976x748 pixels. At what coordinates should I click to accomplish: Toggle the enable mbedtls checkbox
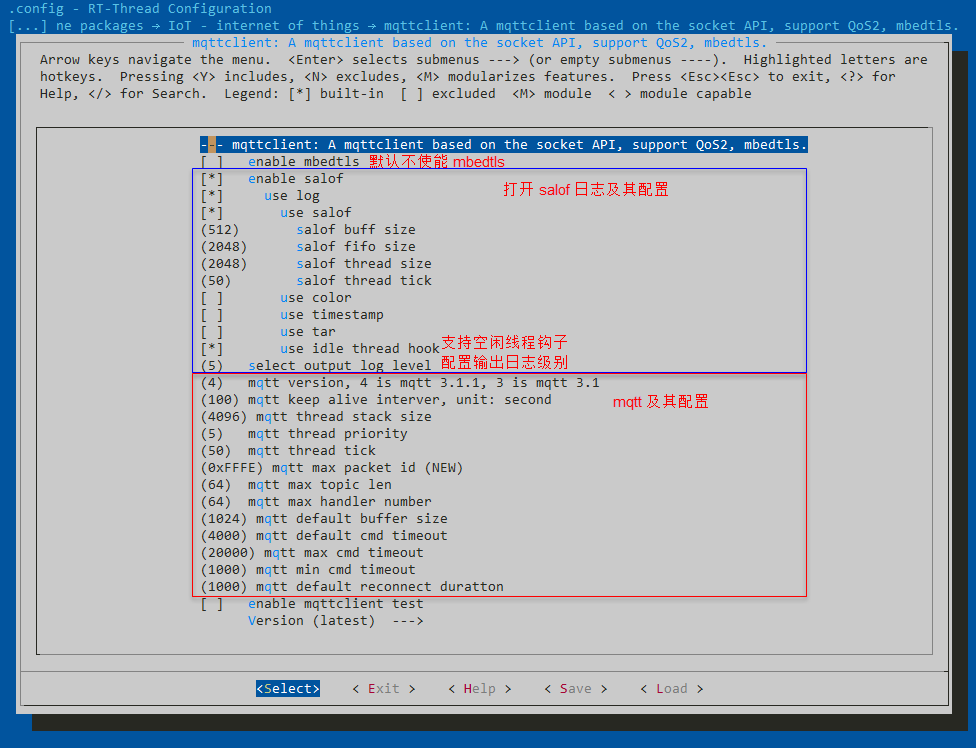pos(212,162)
